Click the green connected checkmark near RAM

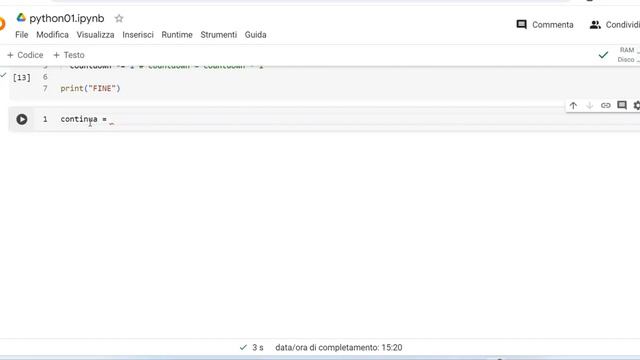click(603, 55)
